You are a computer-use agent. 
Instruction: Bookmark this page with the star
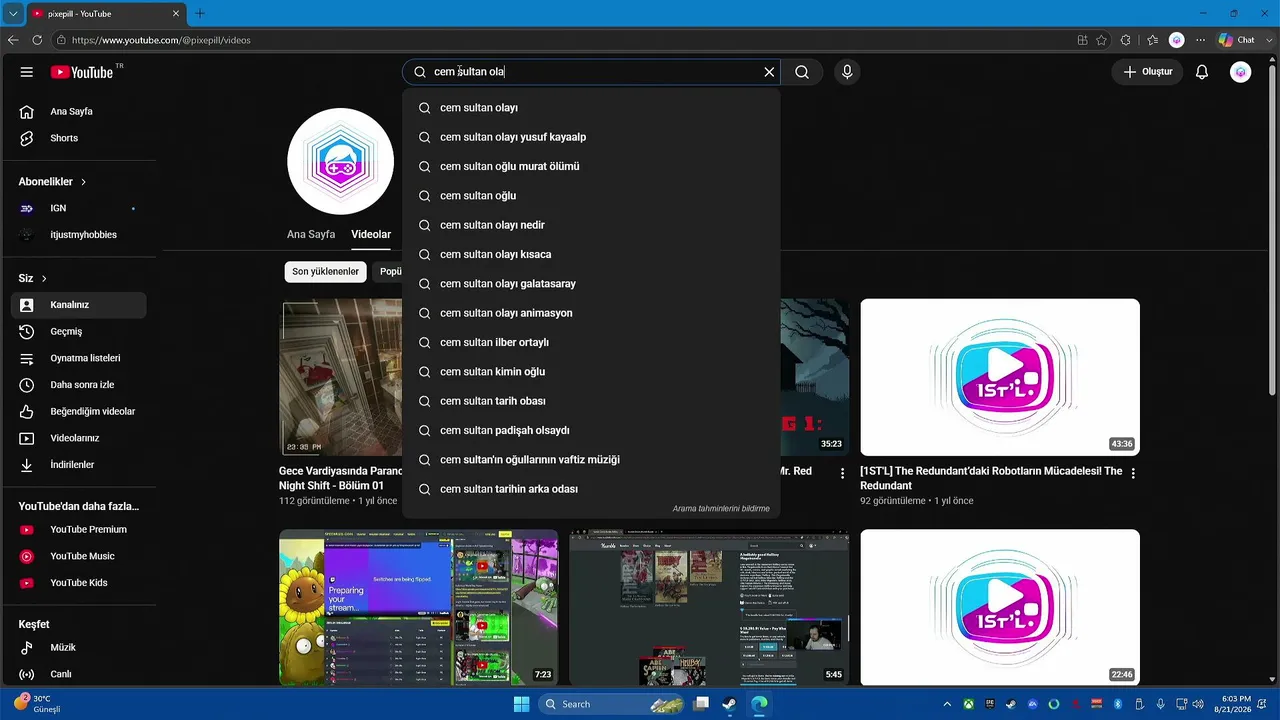coord(1101,40)
